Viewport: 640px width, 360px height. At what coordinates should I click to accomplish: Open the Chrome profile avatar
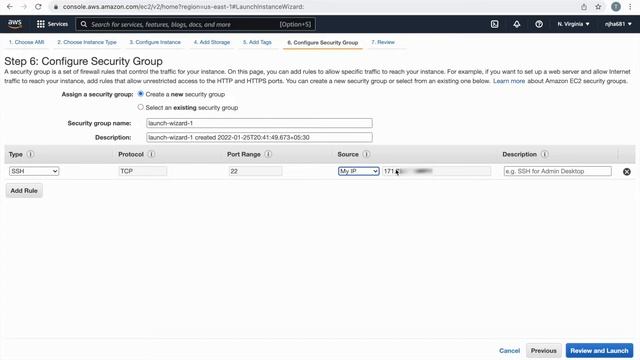click(616, 7)
